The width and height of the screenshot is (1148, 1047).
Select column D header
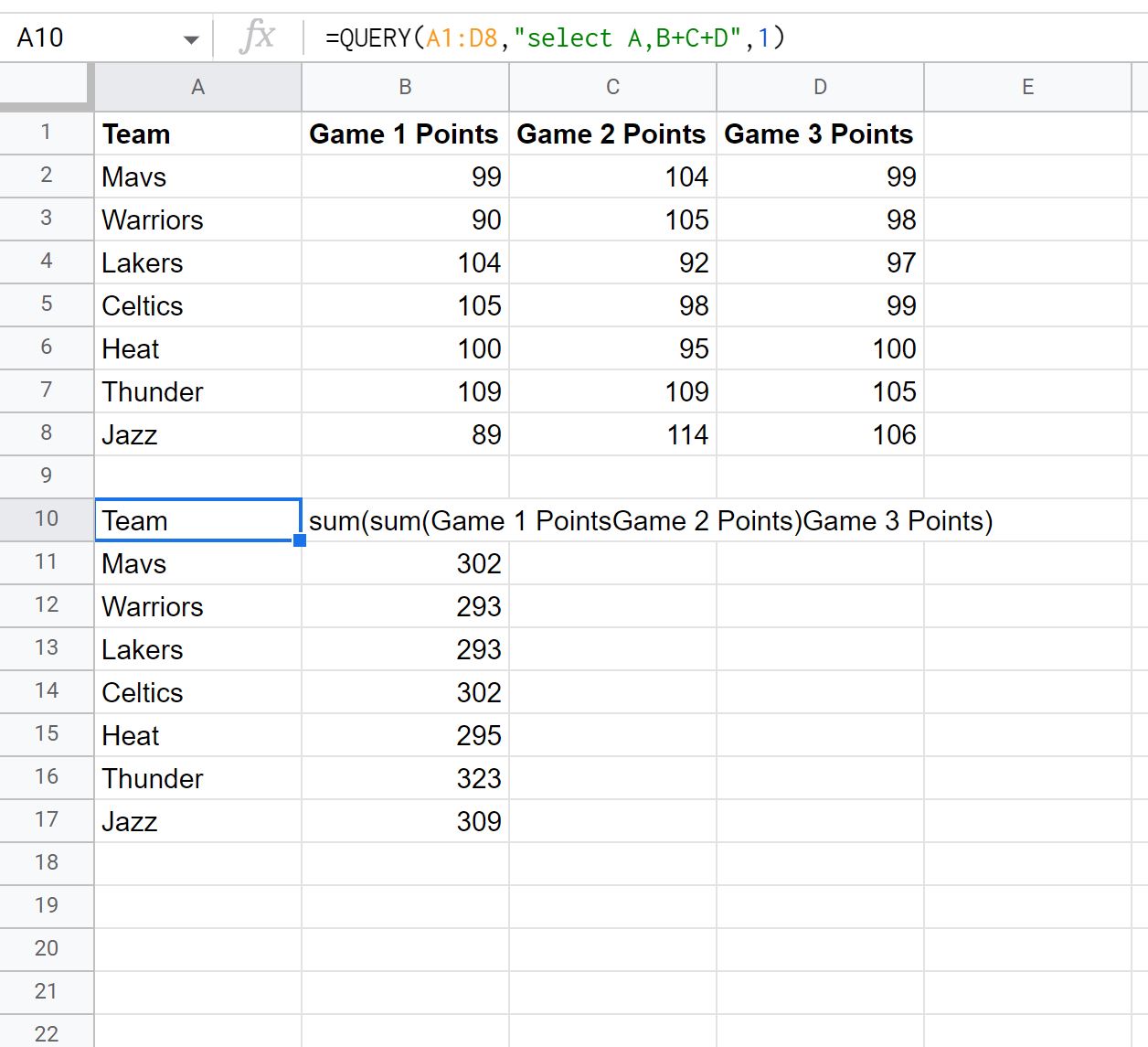coord(820,87)
